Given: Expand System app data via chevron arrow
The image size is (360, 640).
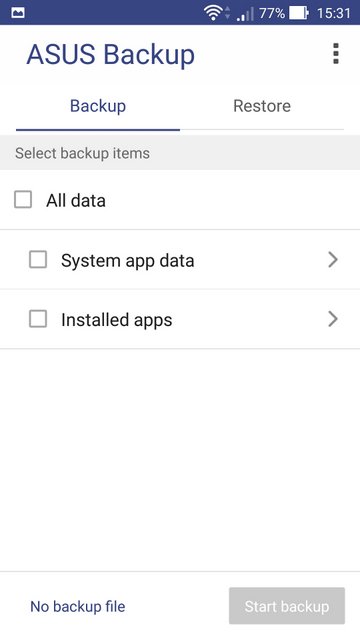Looking at the screenshot, I should pos(333,260).
